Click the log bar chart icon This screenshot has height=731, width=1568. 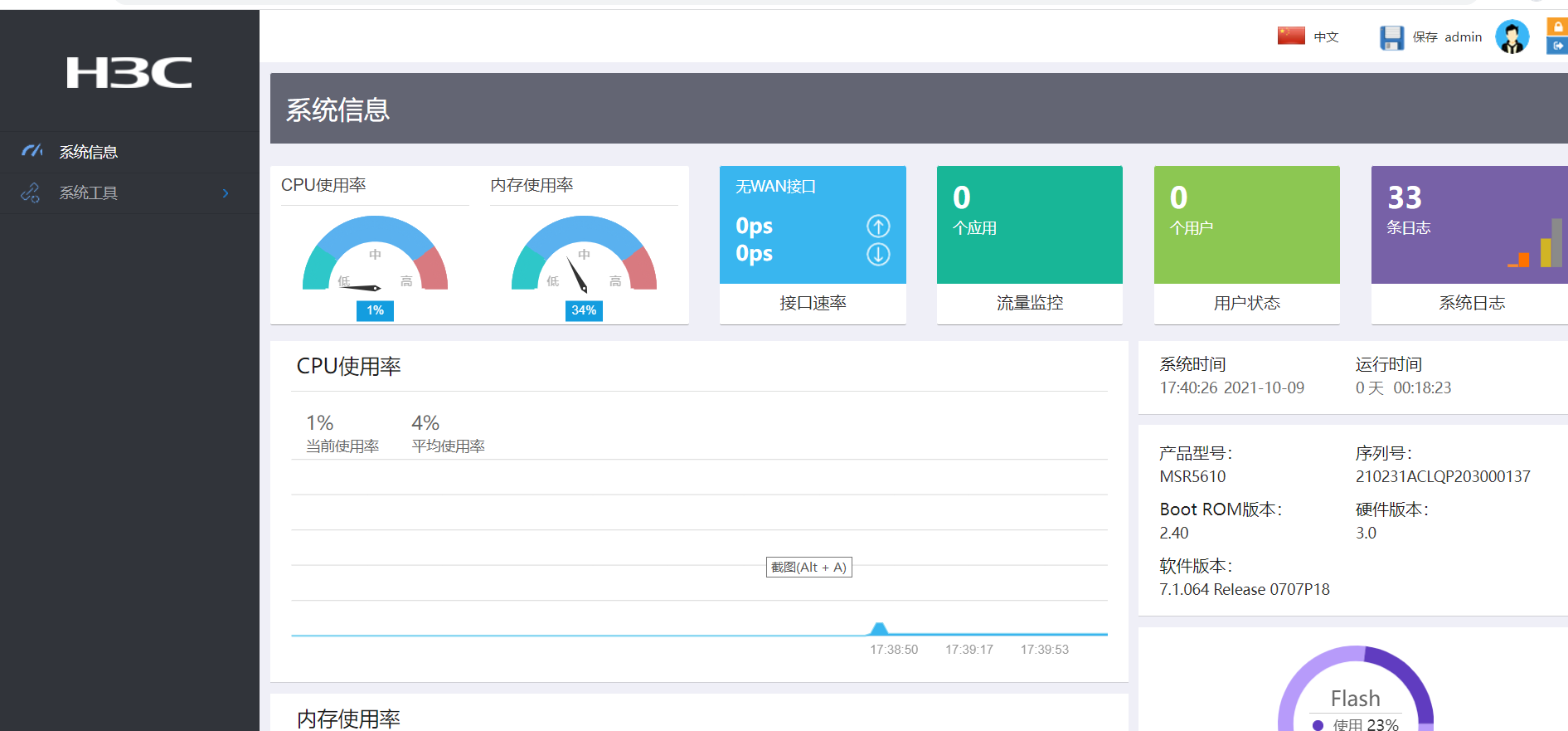[x=1535, y=243]
